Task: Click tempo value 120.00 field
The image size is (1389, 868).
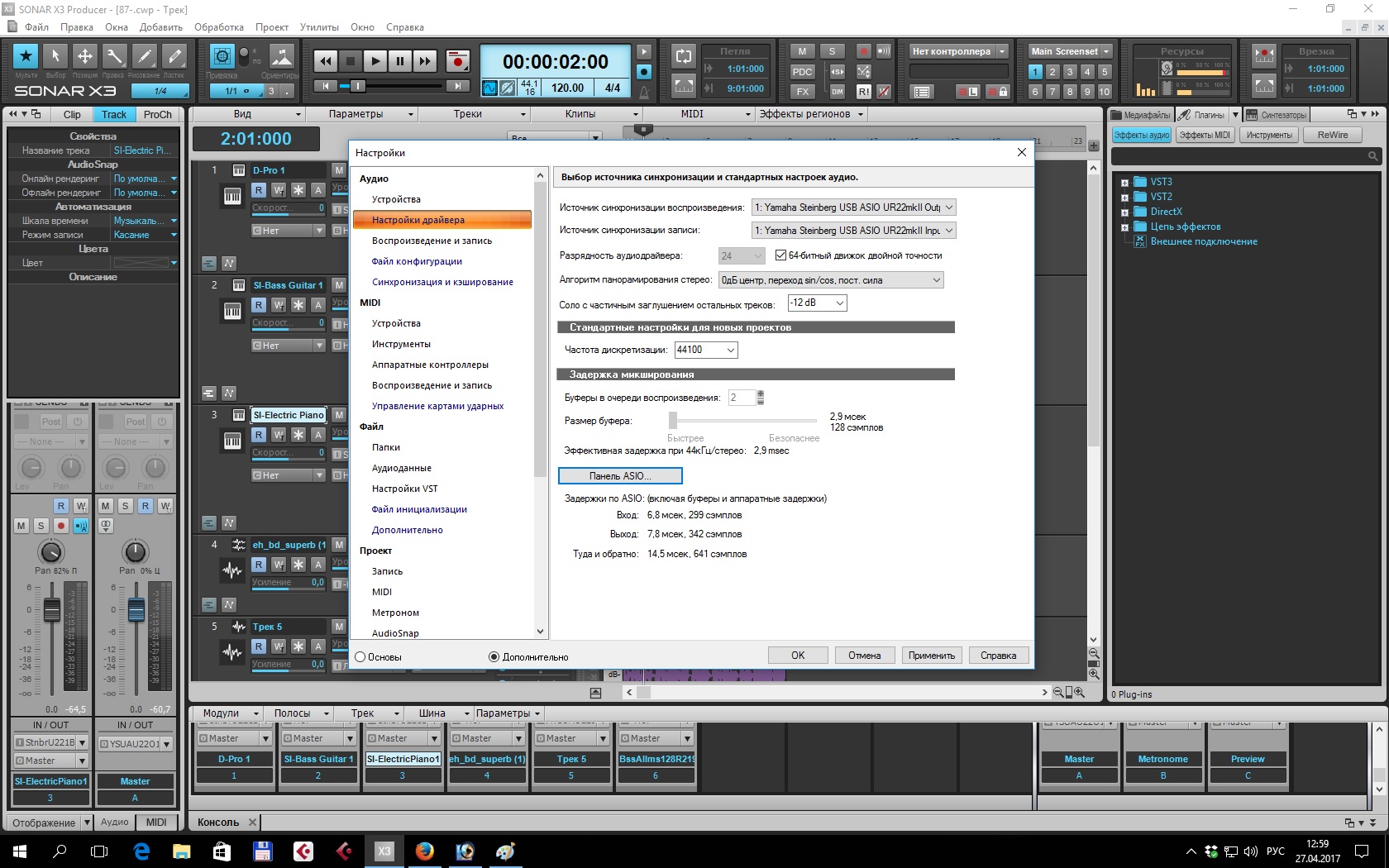Action: pyautogui.click(x=567, y=88)
